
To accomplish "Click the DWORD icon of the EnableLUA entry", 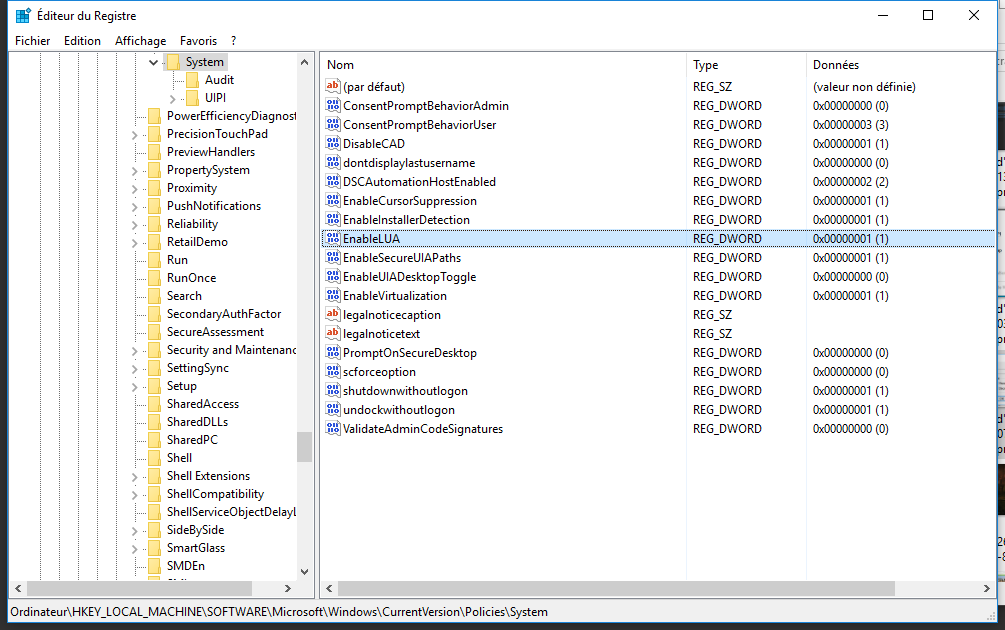I will (333, 238).
